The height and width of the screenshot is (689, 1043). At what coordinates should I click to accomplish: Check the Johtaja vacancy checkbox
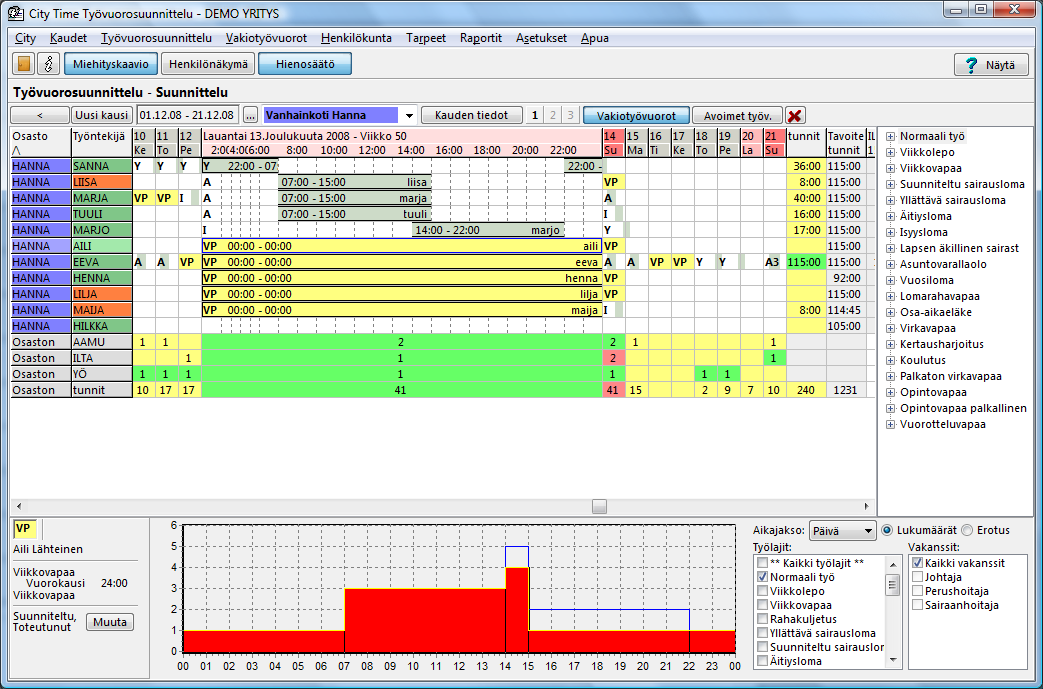point(917,577)
